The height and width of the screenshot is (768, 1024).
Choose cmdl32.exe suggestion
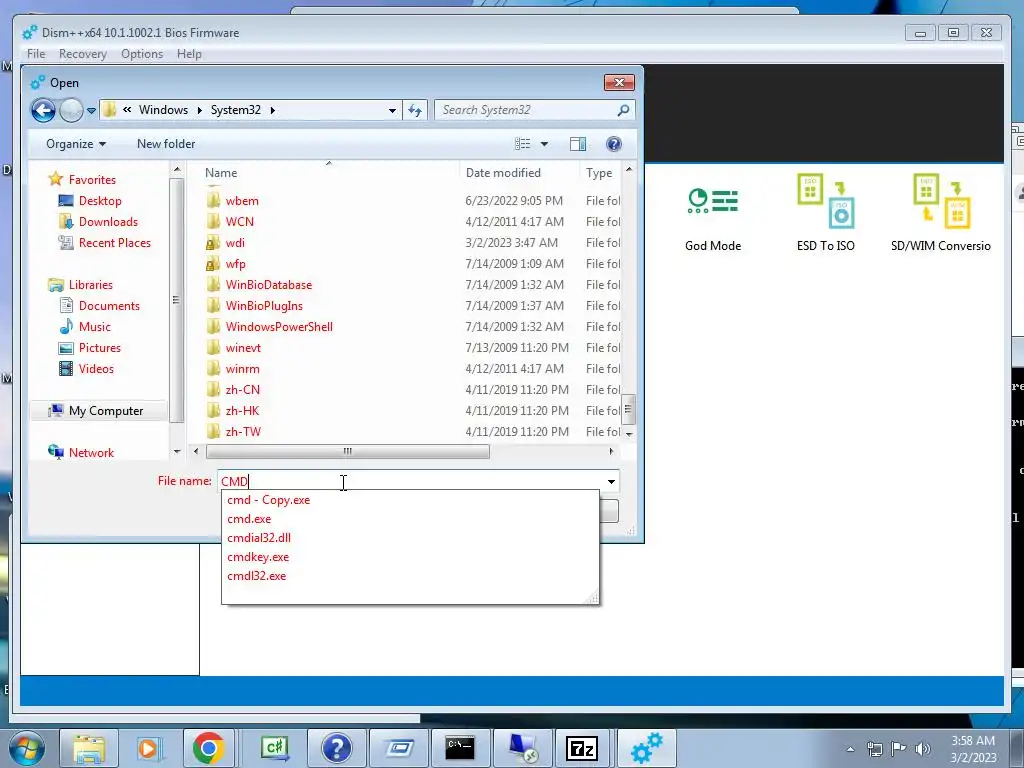coord(257,576)
